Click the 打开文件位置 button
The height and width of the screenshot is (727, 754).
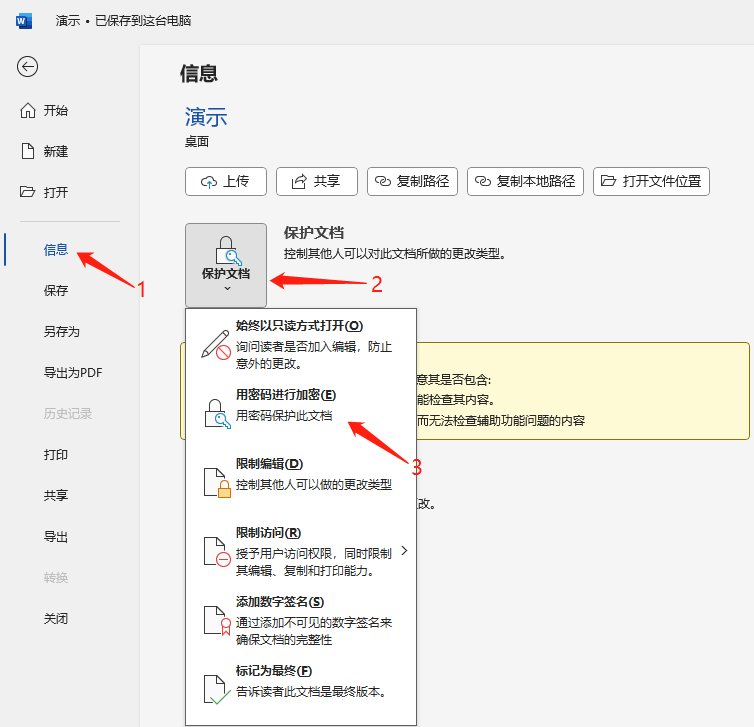651,181
